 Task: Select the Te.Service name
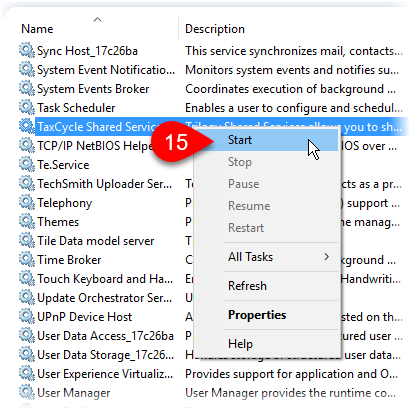pyautogui.click(x=63, y=165)
